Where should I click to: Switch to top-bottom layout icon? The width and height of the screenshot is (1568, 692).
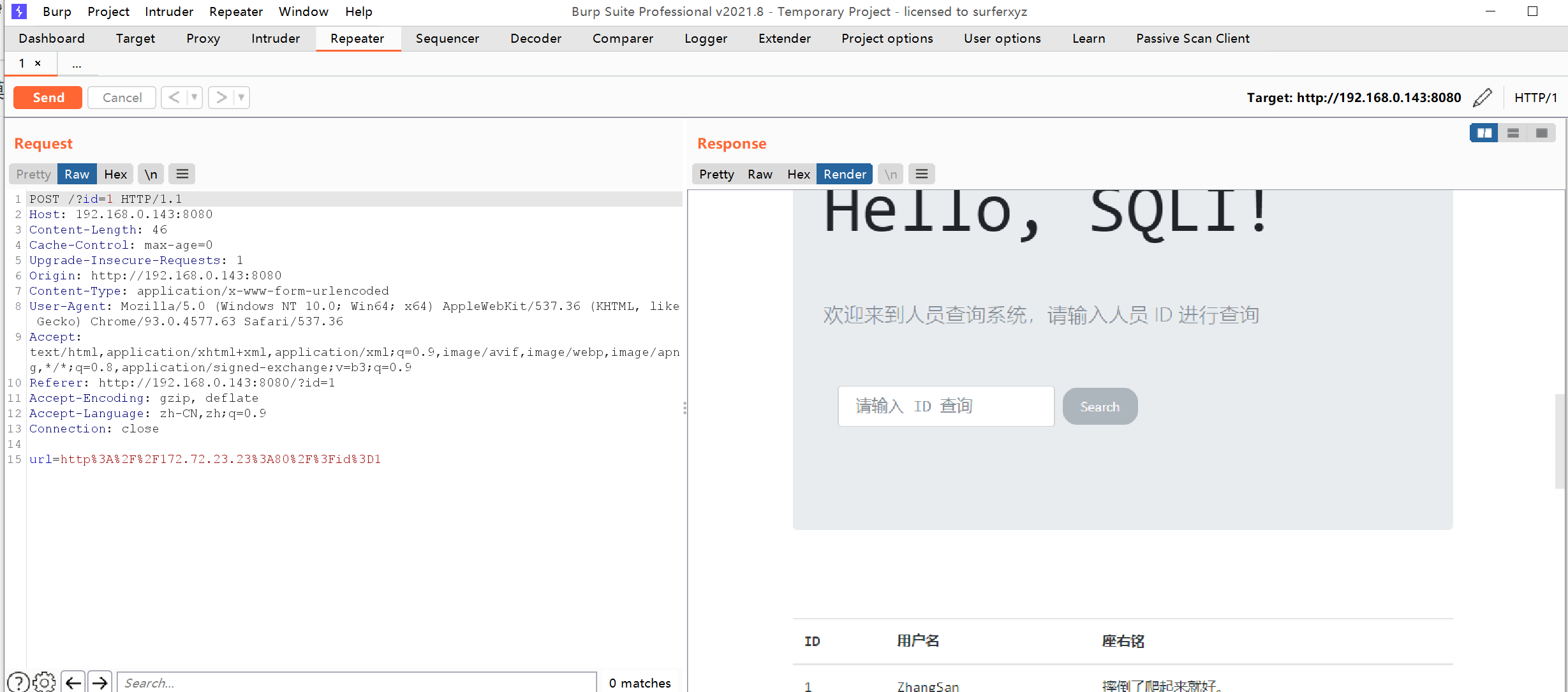pyautogui.click(x=1513, y=133)
